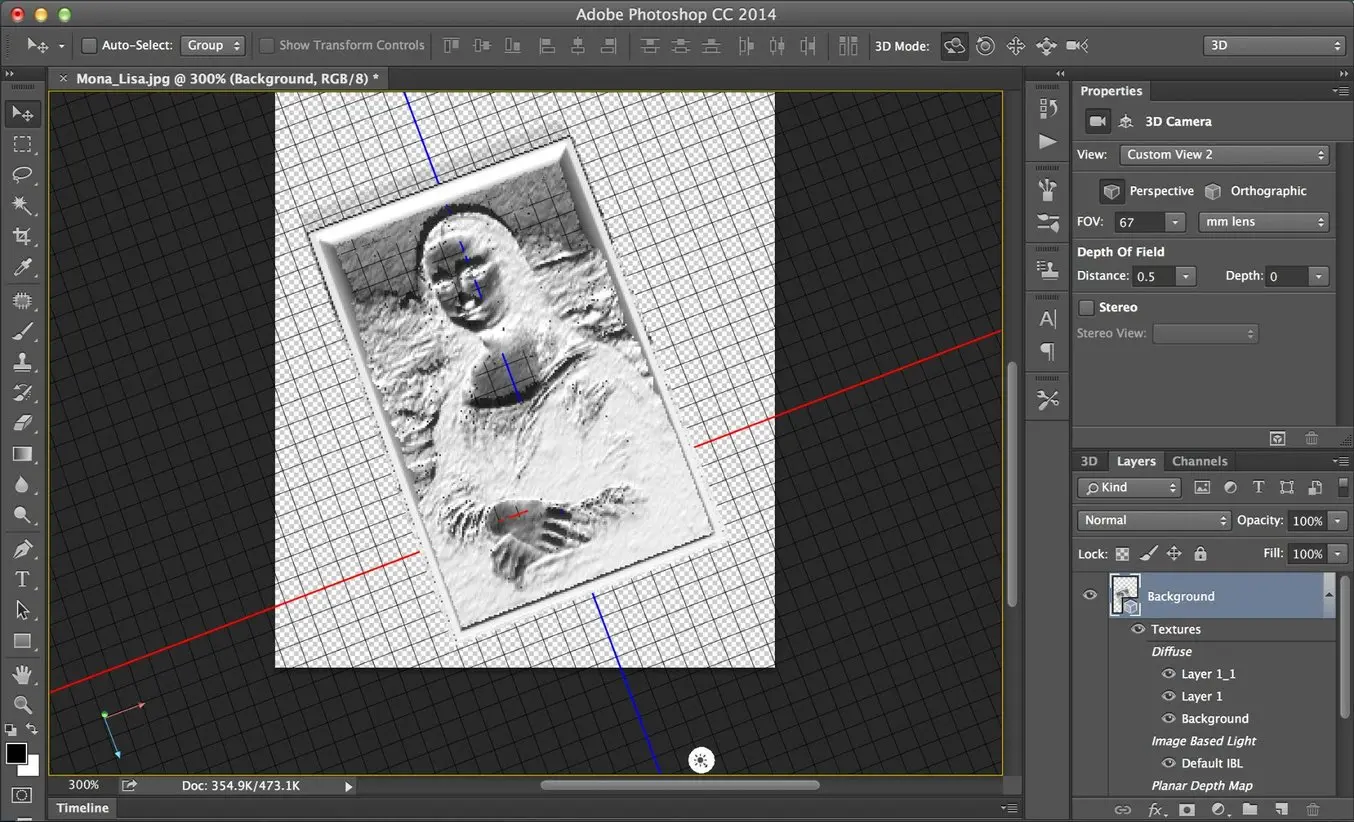
Task: Select the Crop tool
Action: (21, 237)
